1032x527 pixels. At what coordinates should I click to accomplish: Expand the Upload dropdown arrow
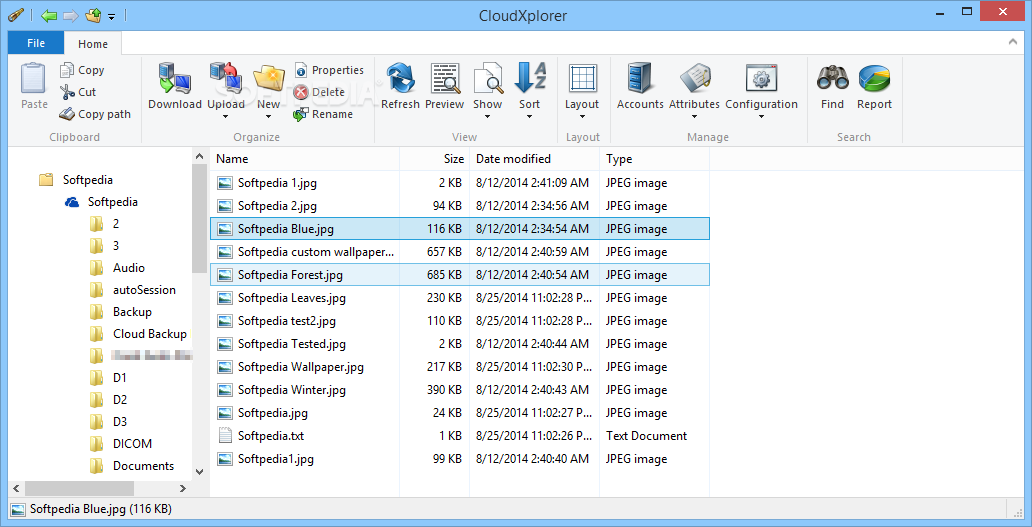(x=225, y=117)
